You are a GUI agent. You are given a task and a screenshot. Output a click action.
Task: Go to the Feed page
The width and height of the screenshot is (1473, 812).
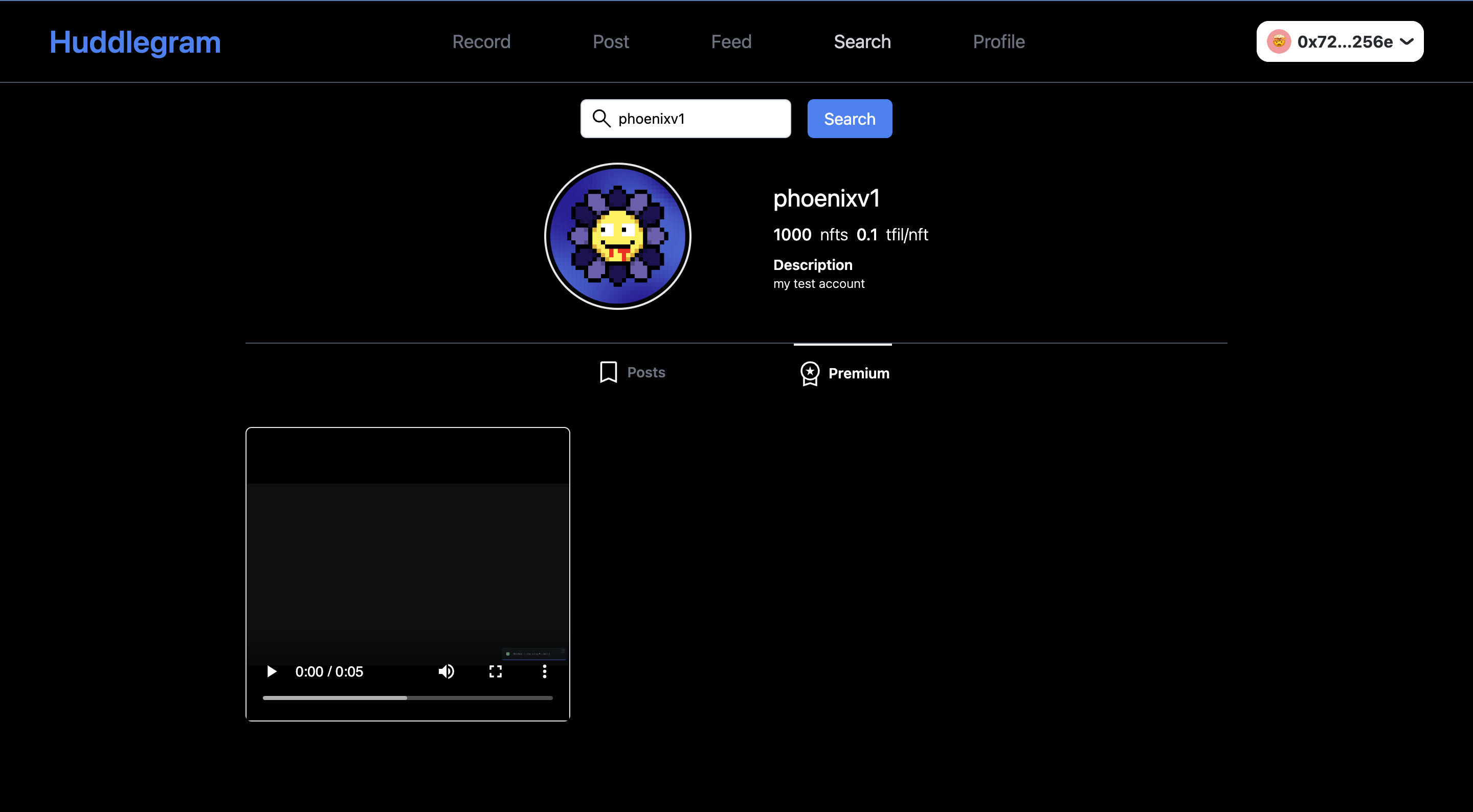[731, 42]
